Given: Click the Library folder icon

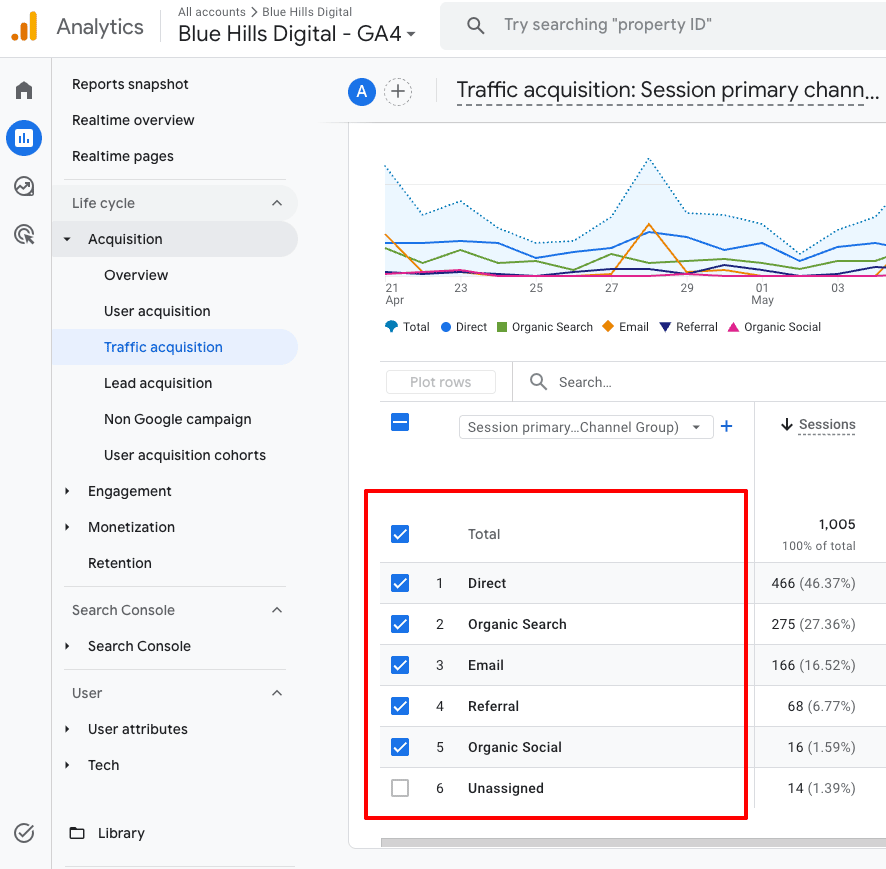Looking at the screenshot, I should (77, 833).
